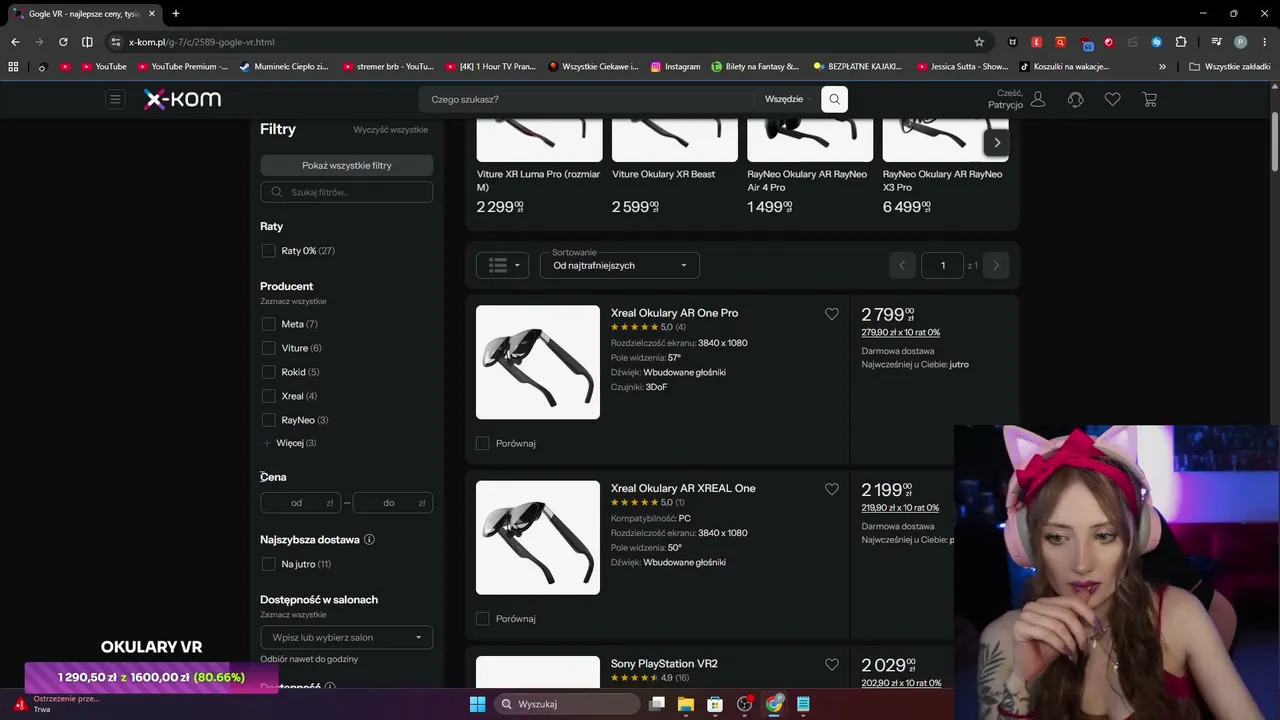Open the Instagram bookmark
The image size is (1280, 720).
[675, 67]
